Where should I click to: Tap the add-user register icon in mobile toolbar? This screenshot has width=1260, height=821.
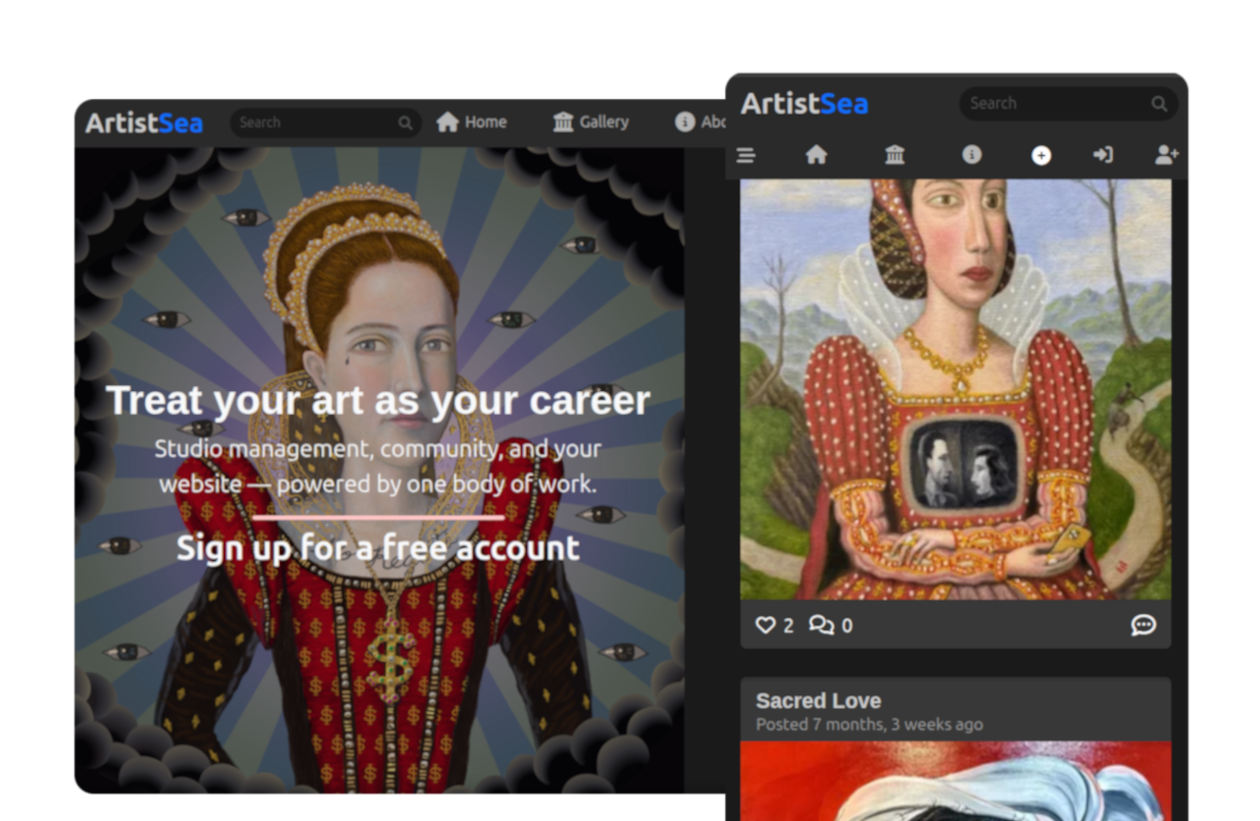coord(1167,155)
